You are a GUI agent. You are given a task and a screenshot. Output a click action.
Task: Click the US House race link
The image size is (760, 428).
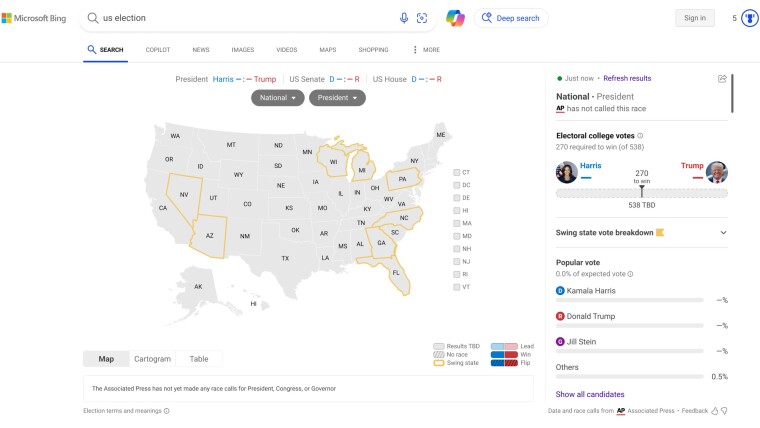pyautogui.click(x=407, y=79)
